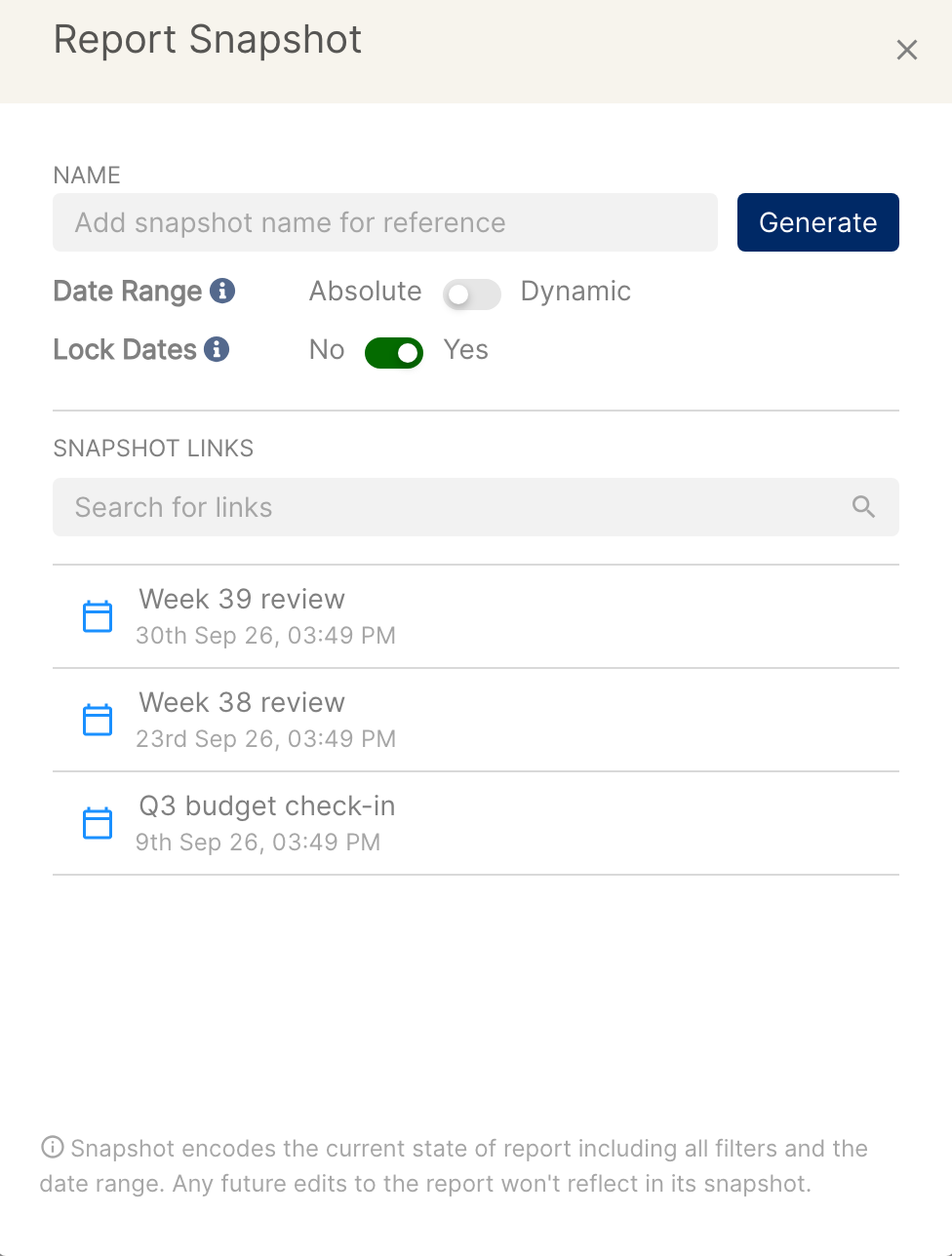Click the Date Range label text
The height and width of the screenshot is (1256, 952).
128,291
